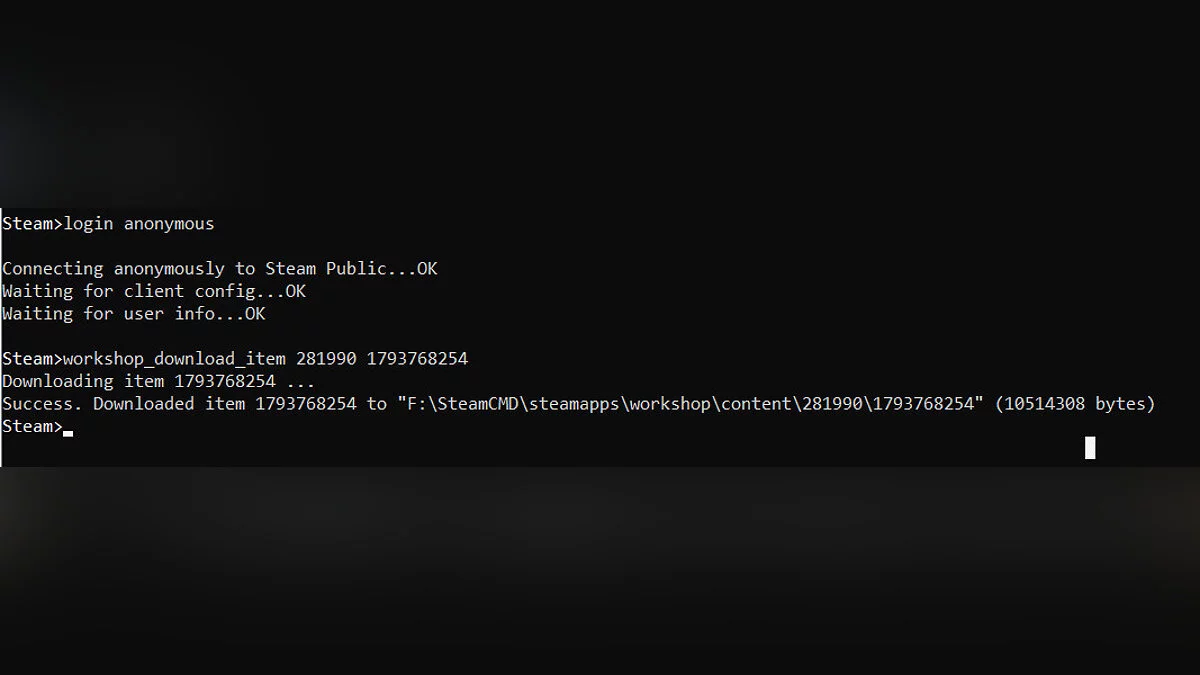Image resolution: width=1200 pixels, height=675 pixels.
Task: Click "OK" after Steam Public connection
Action: (x=427, y=269)
